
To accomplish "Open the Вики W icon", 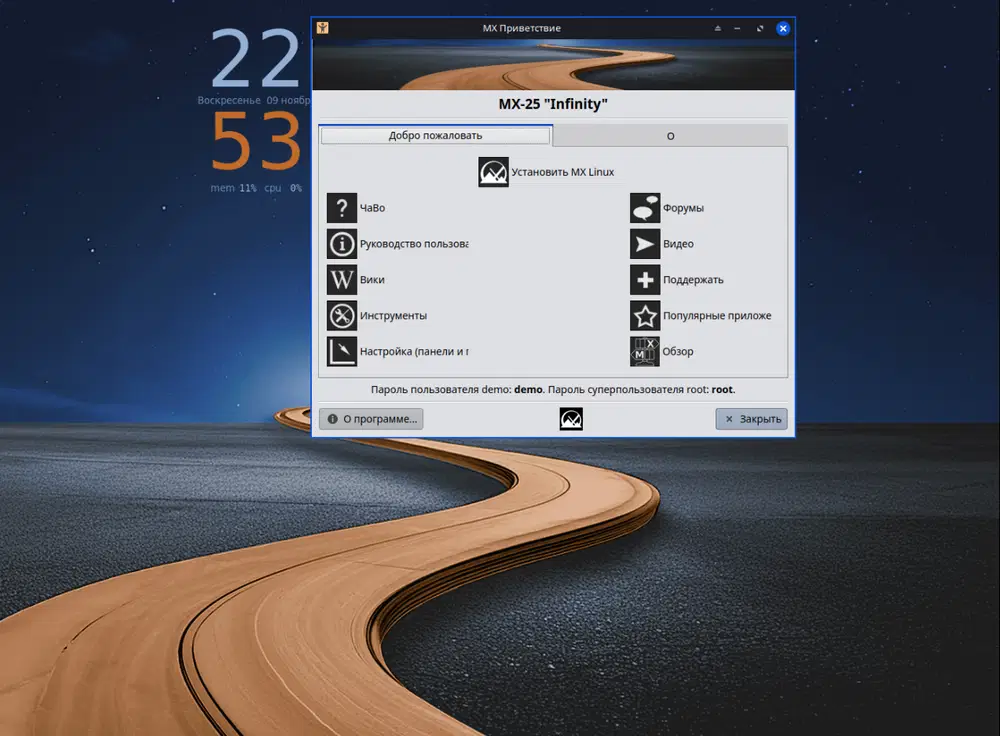I will click(342, 279).
